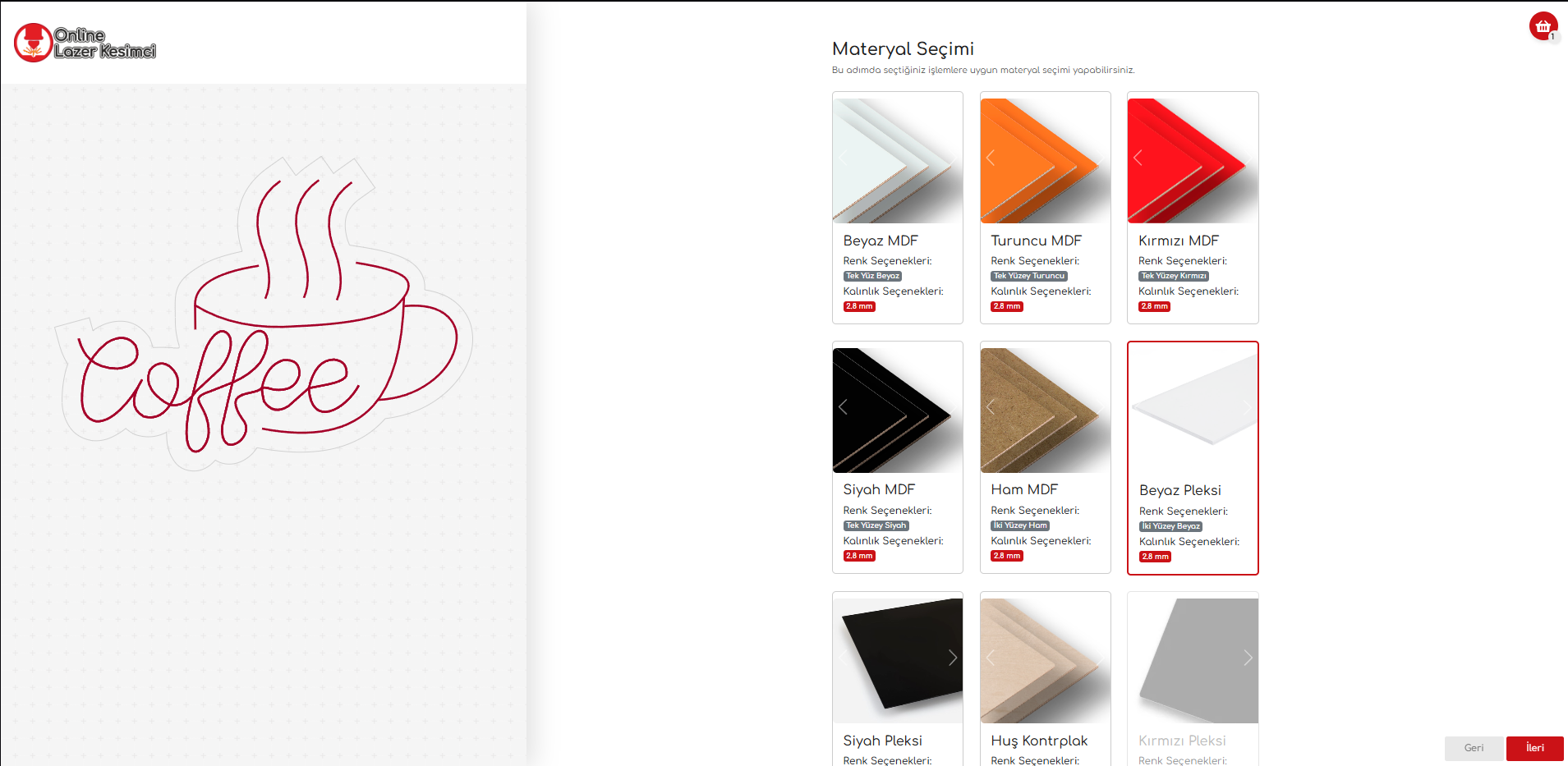Choose 2.8 mm thickness under Siyah MDF

point(859,556)
